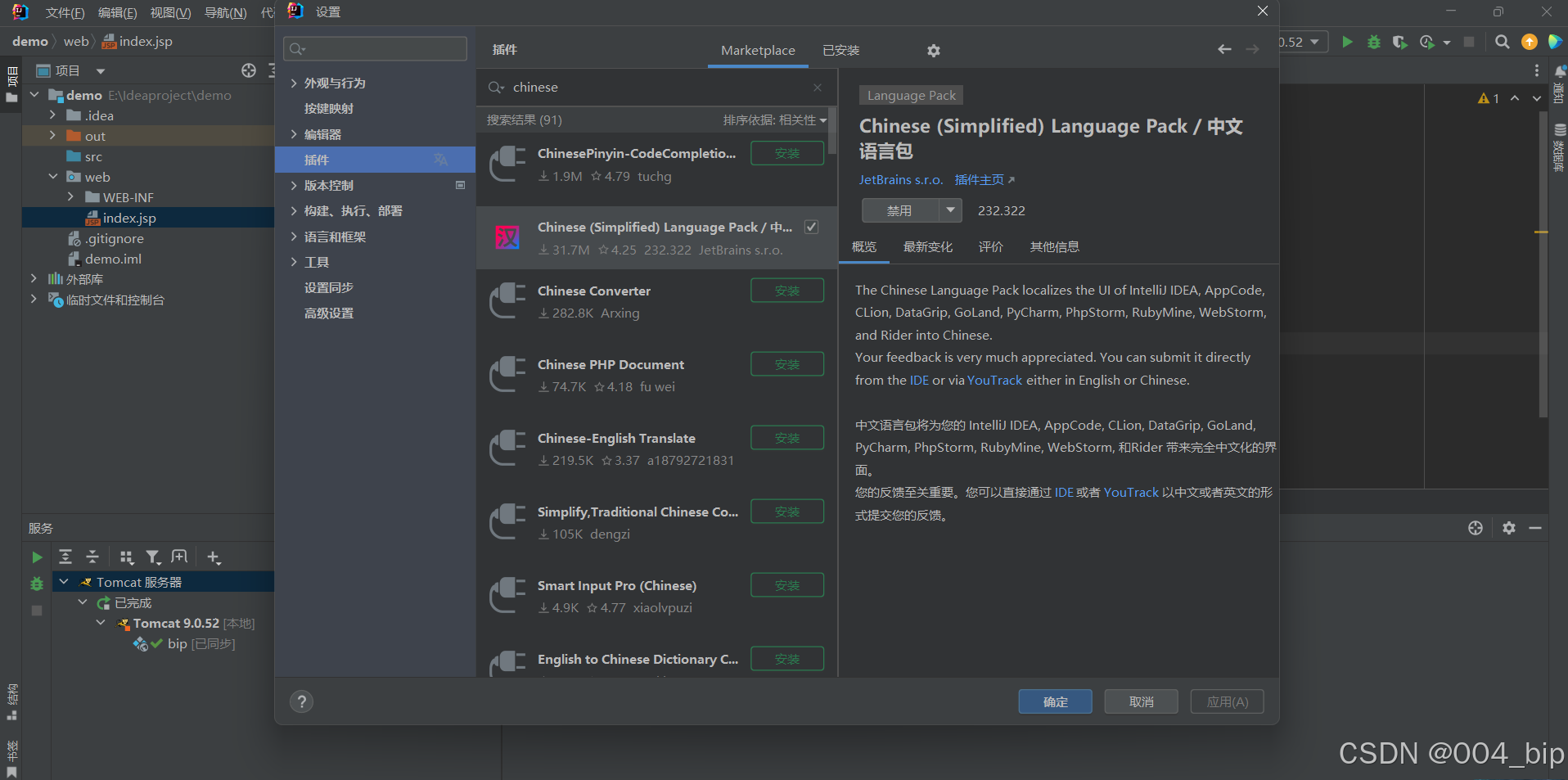This screenshot has width=1568, height=780.
Task: Expand the 工具 settings section
Action: [x=294, y=262]
